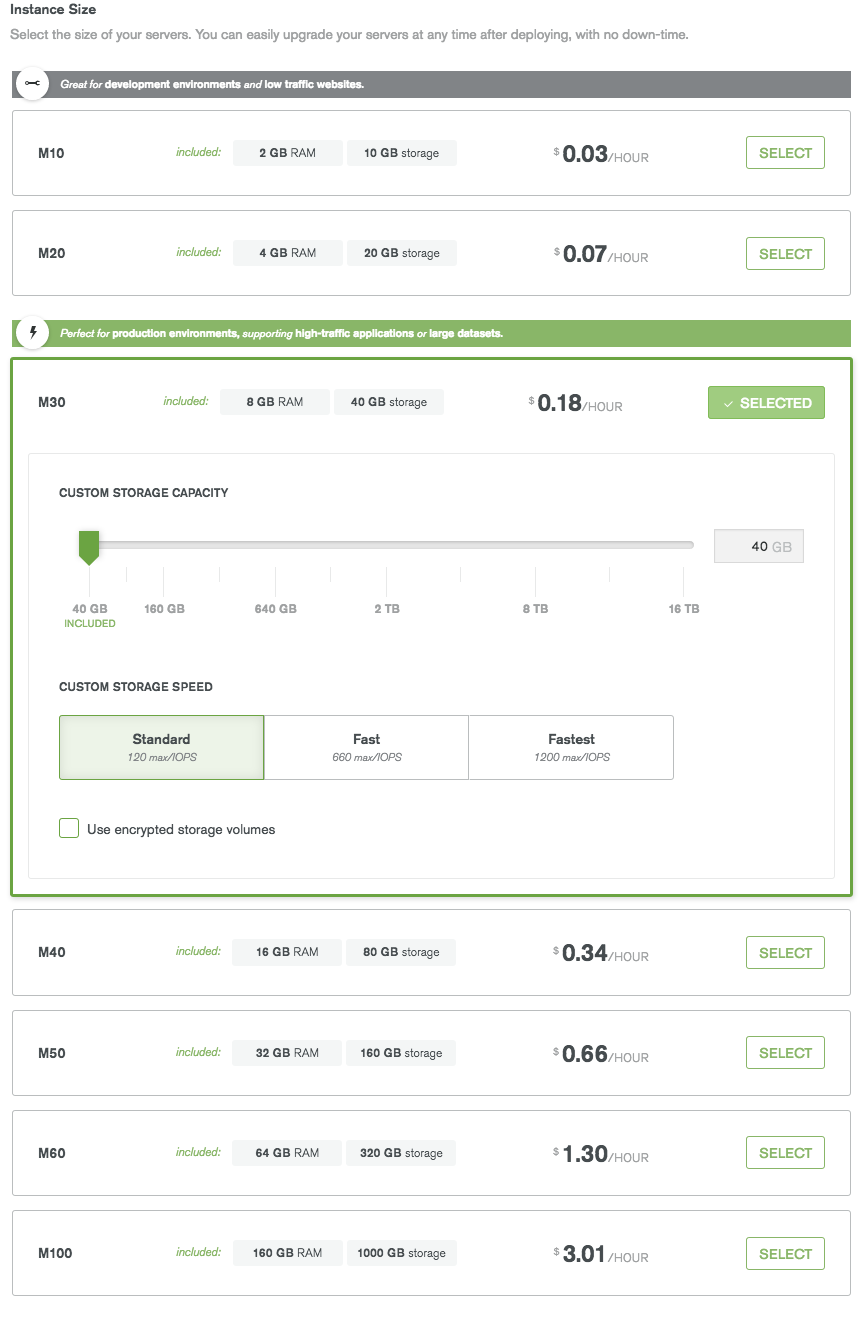This screenshot has height=1324, width=864.
Task: Choose Fastest 1200 max/IOPS storage speed
Action: tap(571, 747)
